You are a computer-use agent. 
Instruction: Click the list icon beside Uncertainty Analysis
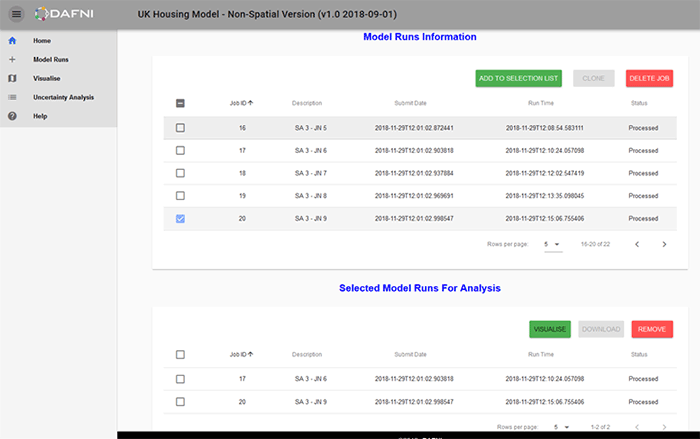[x=12, y=97]
